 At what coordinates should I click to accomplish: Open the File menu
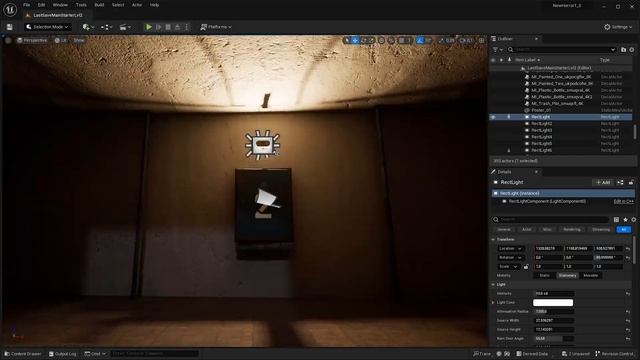point(27,5)
